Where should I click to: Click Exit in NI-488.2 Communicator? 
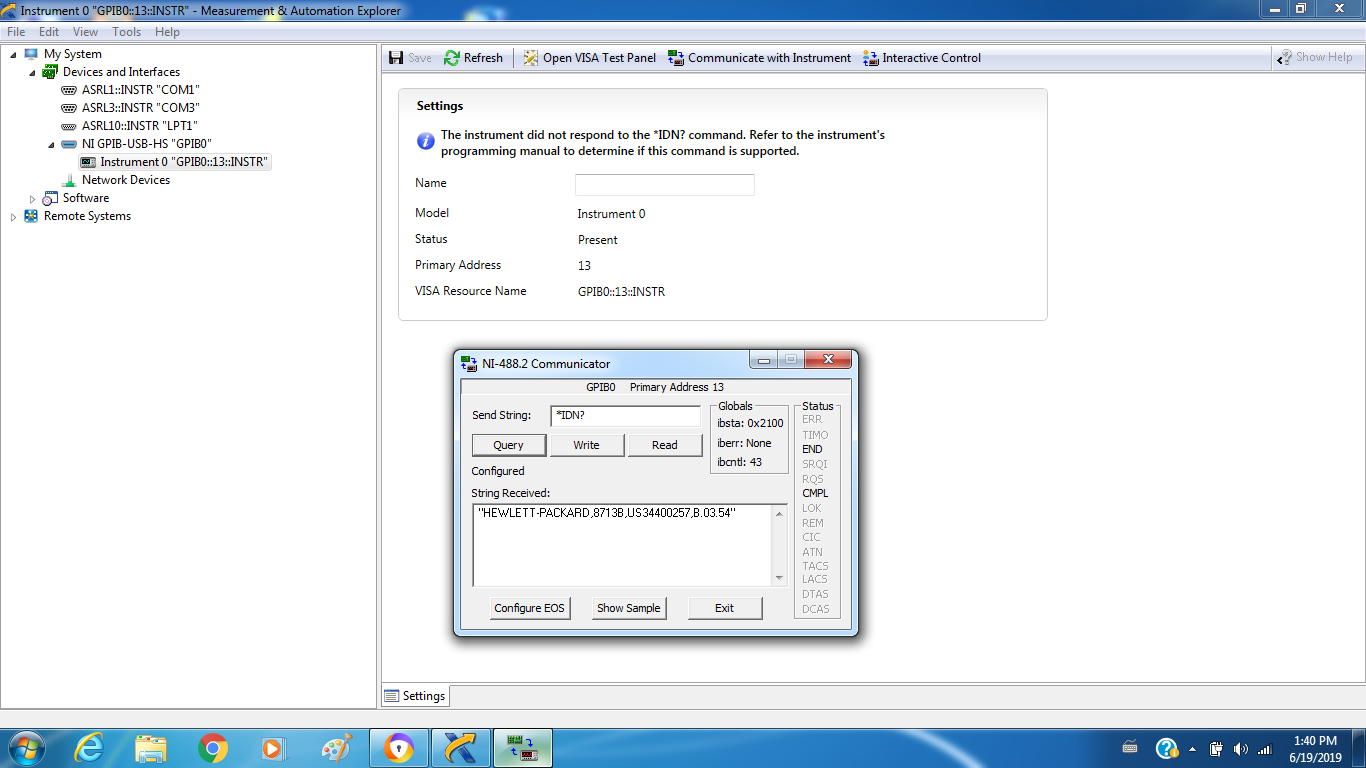725,608
